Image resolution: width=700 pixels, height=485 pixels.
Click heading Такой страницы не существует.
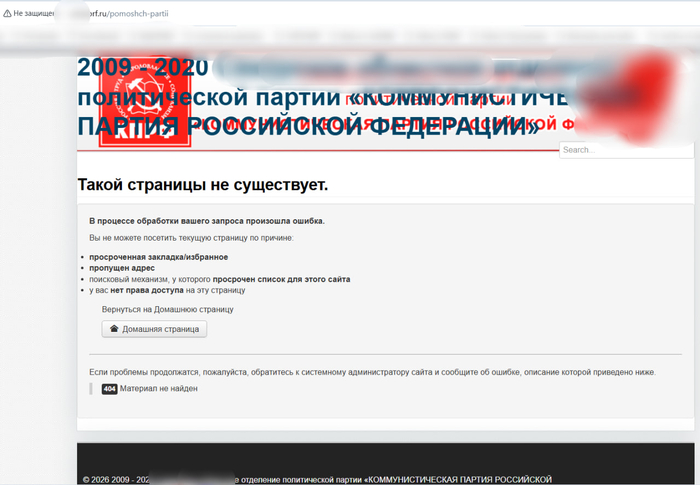[203, 184]
